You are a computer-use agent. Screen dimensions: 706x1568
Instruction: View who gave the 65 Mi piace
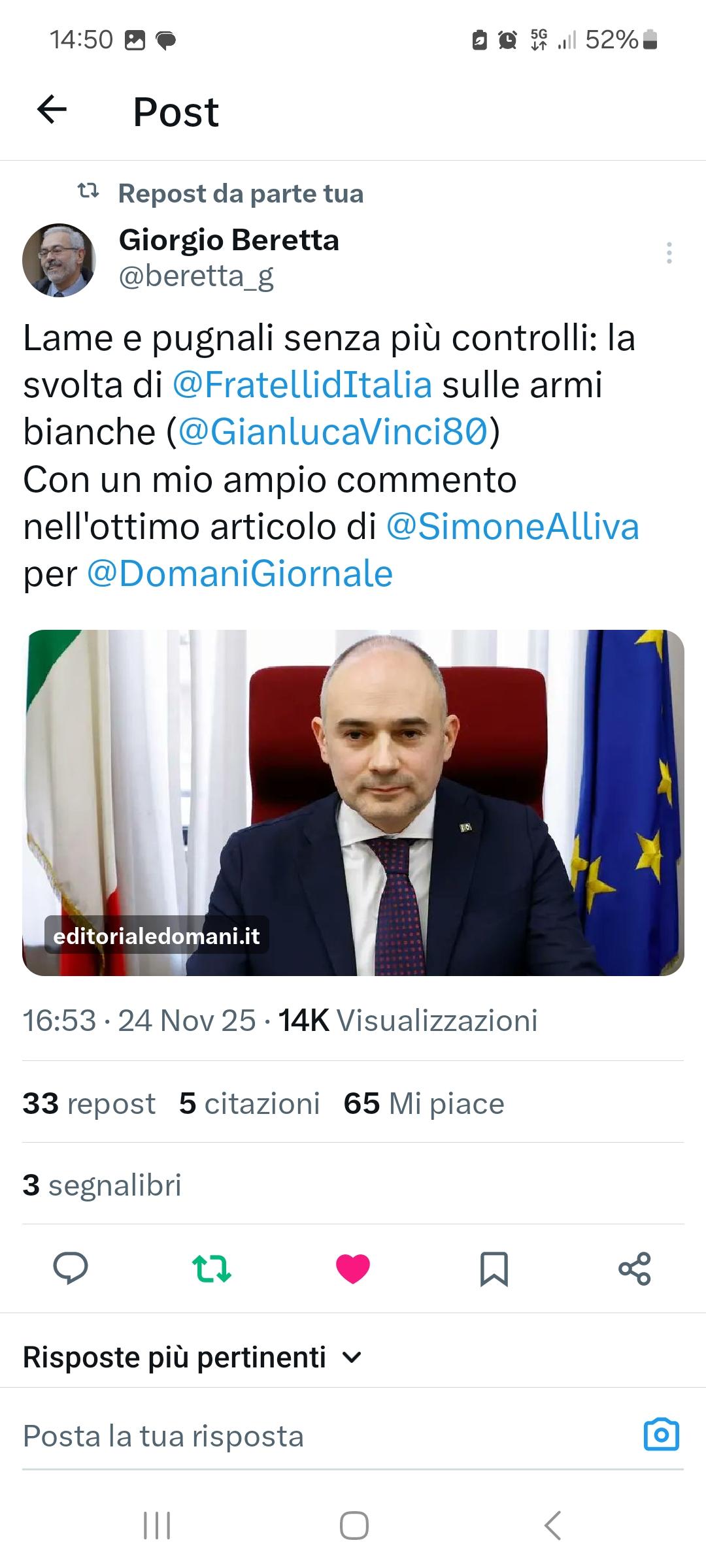pyautogui.click(x=424, y=1103)
